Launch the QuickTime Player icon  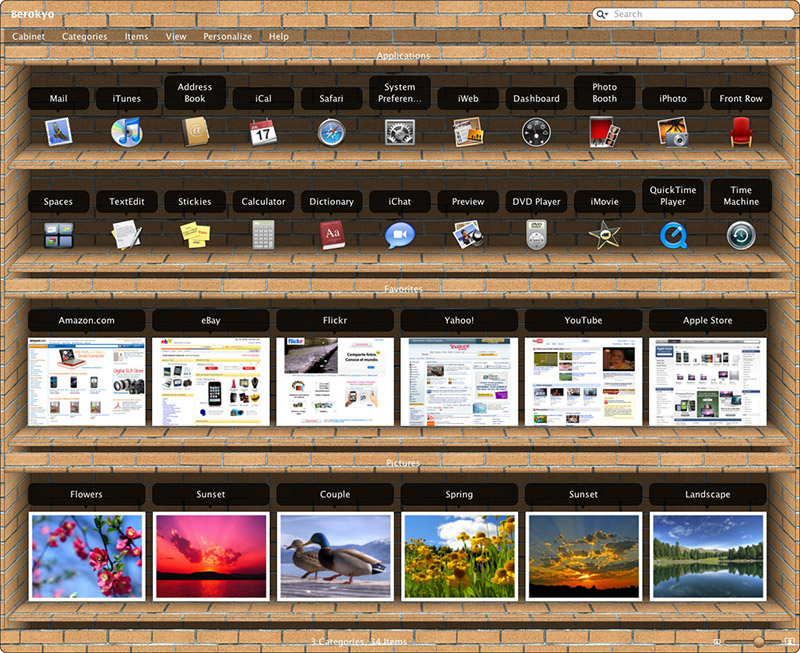(x=673, y=235)
